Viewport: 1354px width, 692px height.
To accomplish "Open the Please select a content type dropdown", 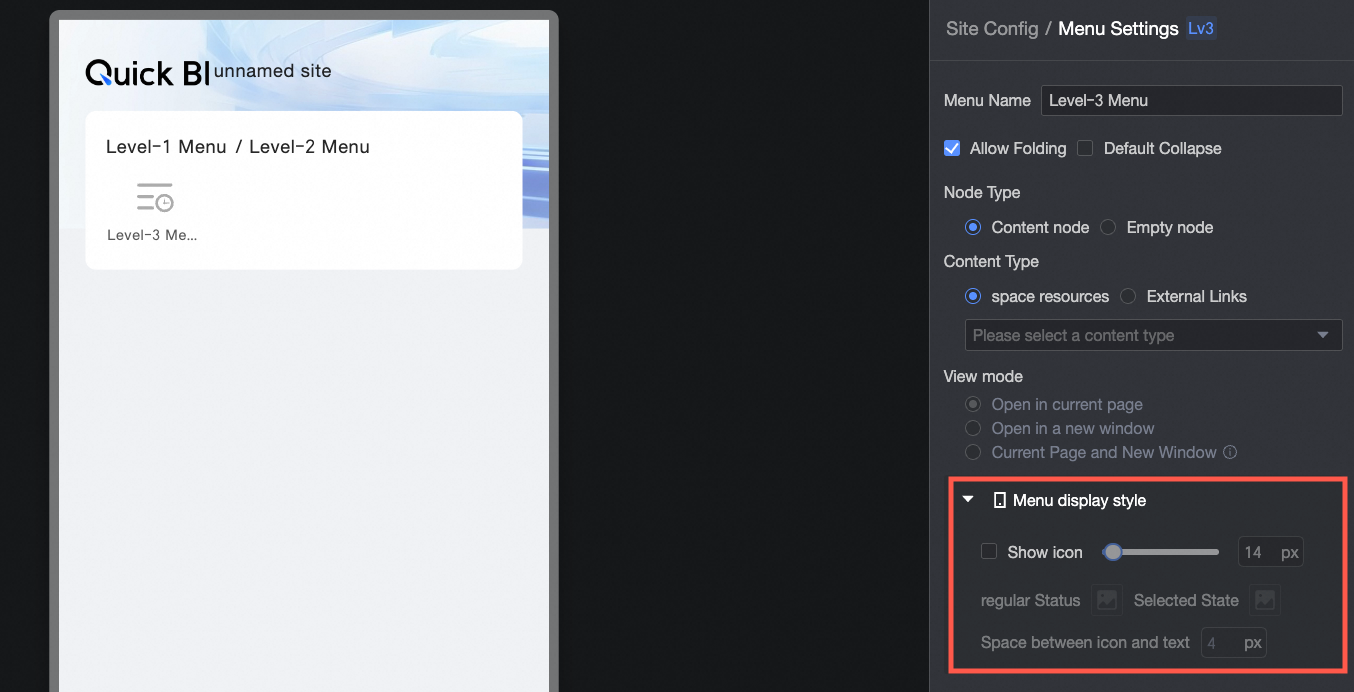I will click(x=1153, y=335).
